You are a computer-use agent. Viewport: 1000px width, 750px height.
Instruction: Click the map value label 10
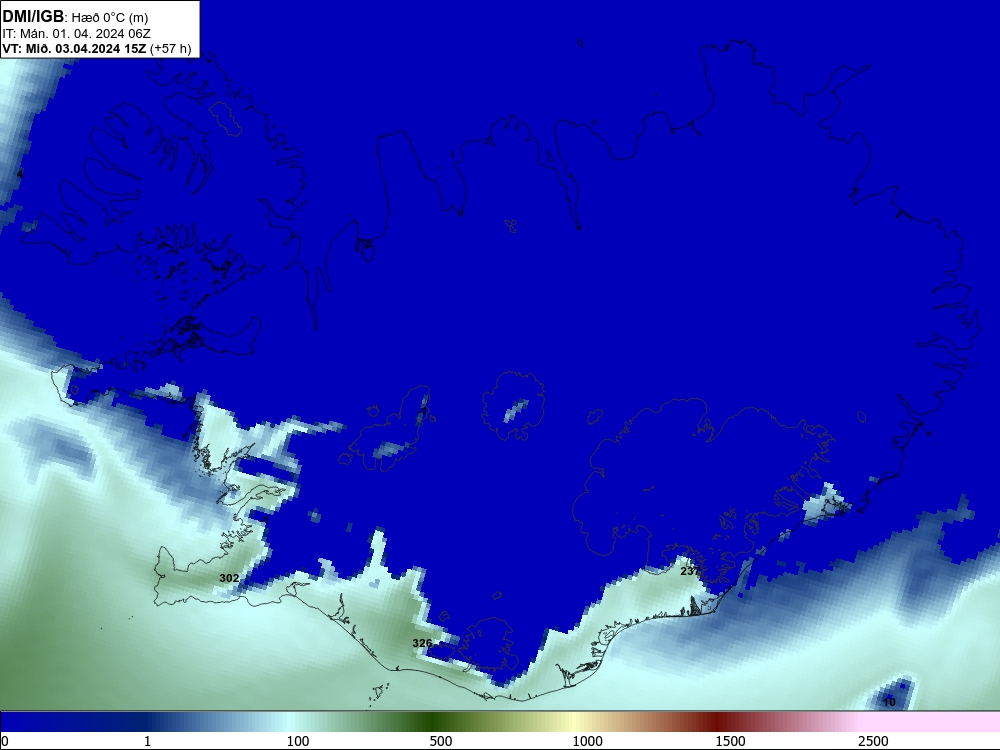(x=890, y=702)
